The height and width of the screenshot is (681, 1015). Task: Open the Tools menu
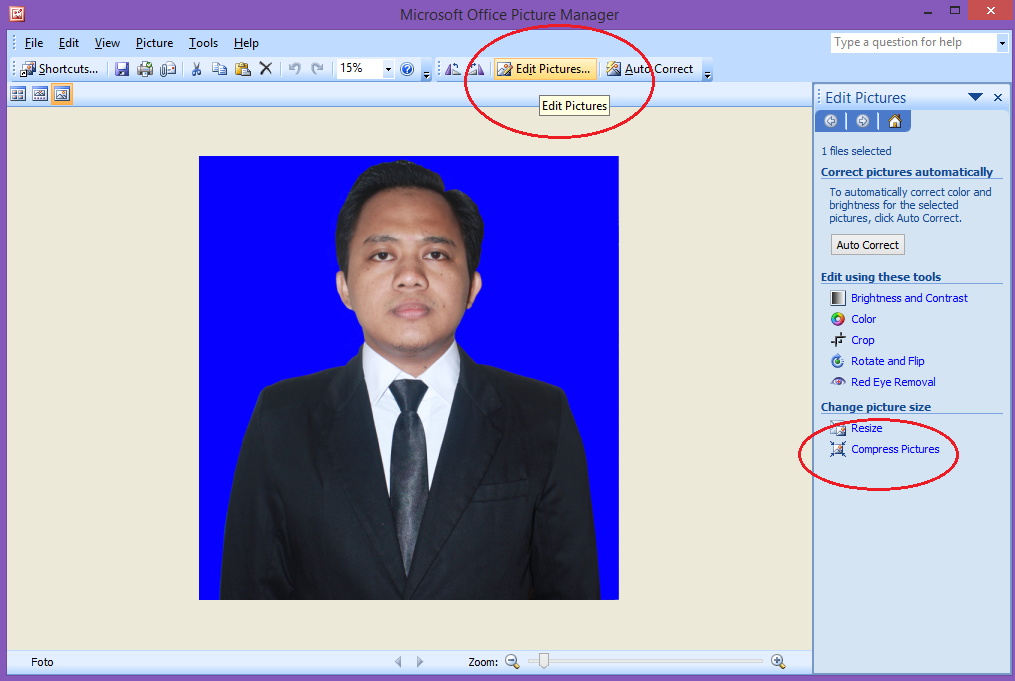point(203,43)
